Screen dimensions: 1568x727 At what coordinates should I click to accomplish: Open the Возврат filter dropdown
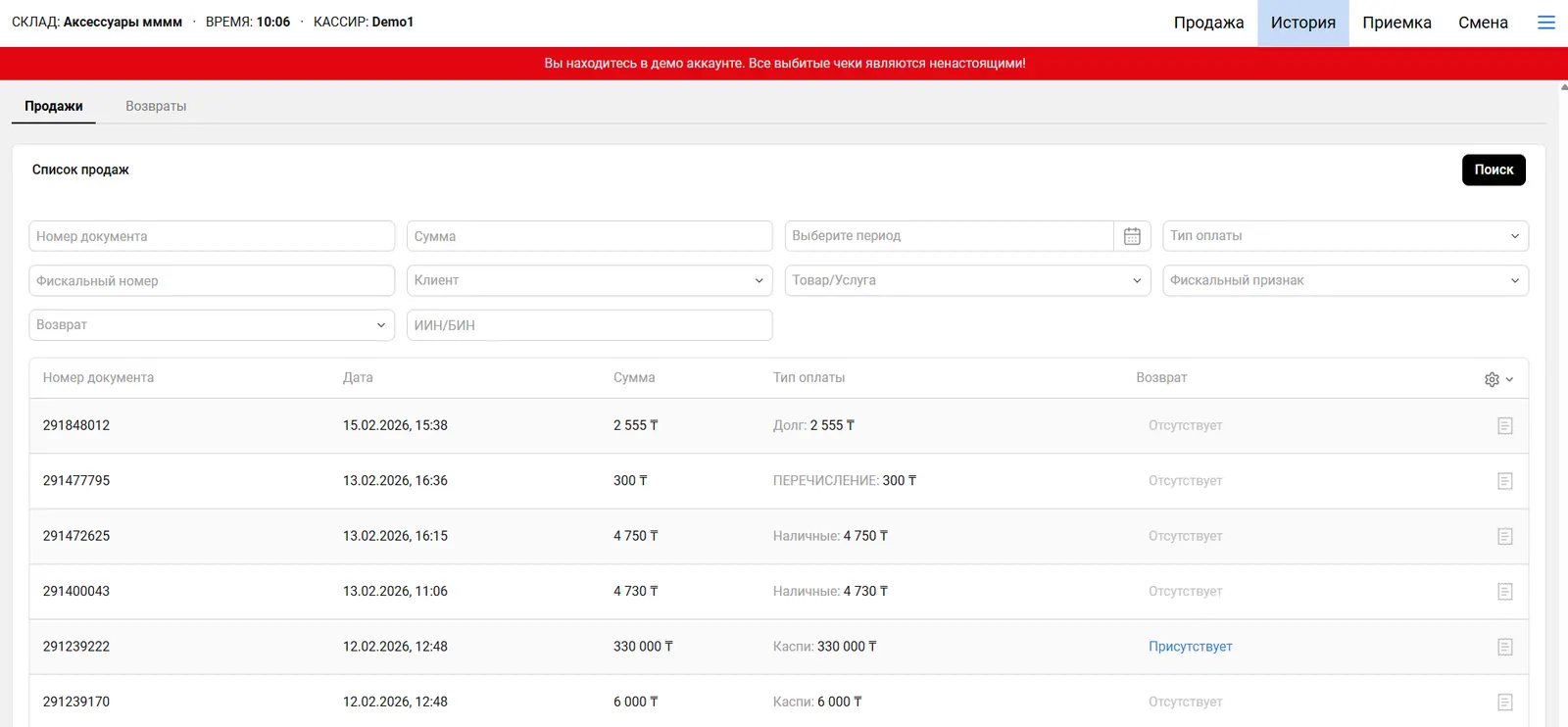[211, 325]
